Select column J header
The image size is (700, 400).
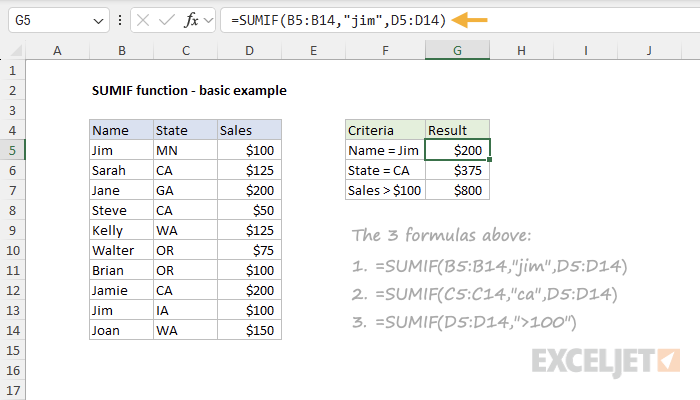click(650, 50)
